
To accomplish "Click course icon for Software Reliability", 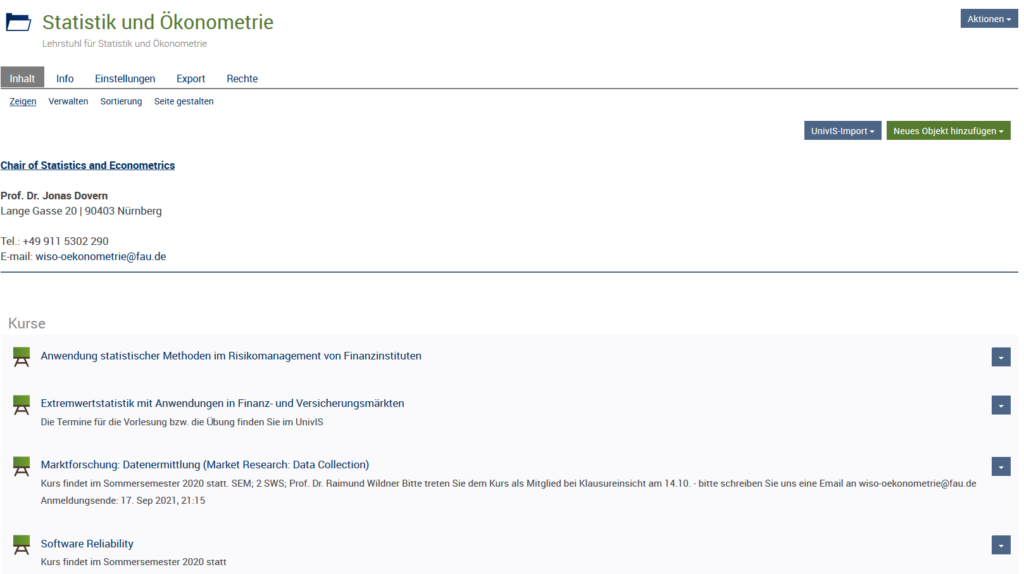I will [x=22, y=545].
